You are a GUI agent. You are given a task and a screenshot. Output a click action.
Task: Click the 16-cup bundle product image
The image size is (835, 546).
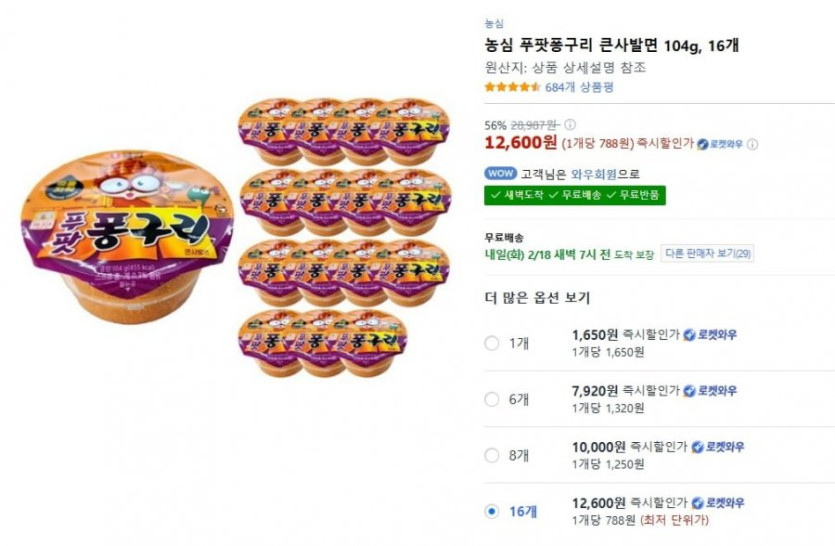tap(343, 235)
